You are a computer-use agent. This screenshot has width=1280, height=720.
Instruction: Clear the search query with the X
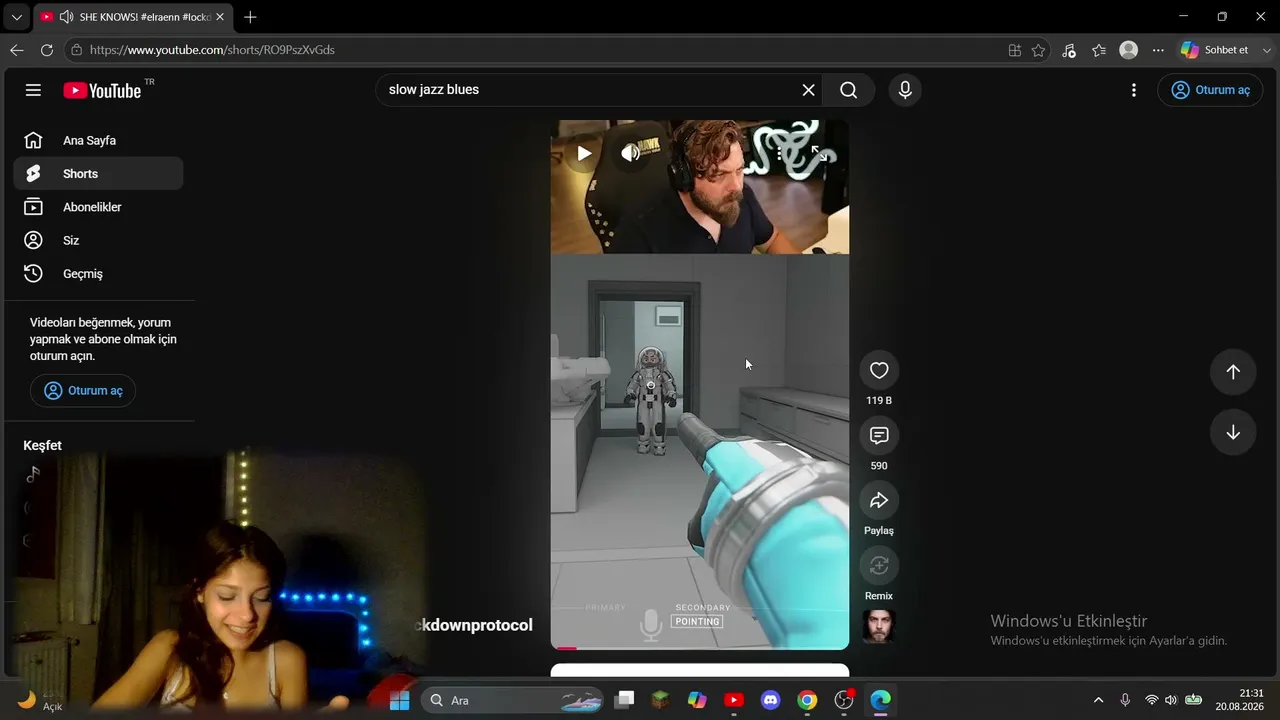[808, 90]
